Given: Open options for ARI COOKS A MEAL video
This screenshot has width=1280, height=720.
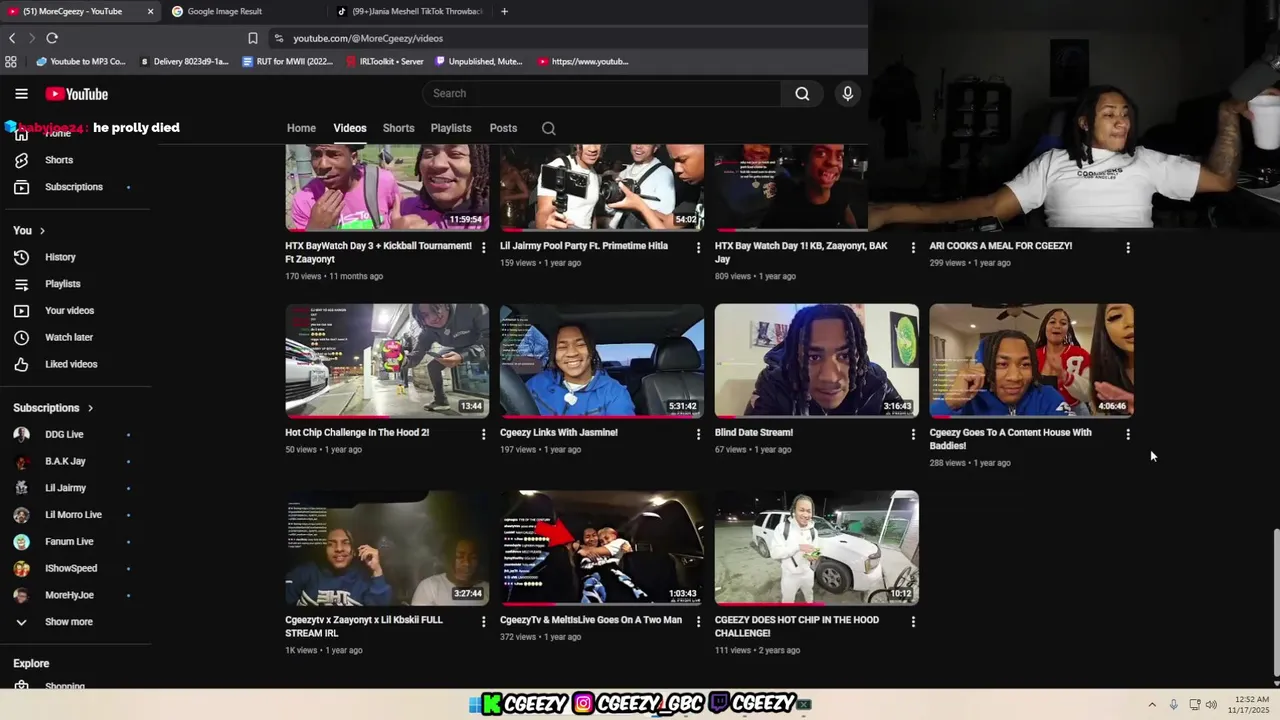Looking at the screenshot, I should coord(1127,247).
